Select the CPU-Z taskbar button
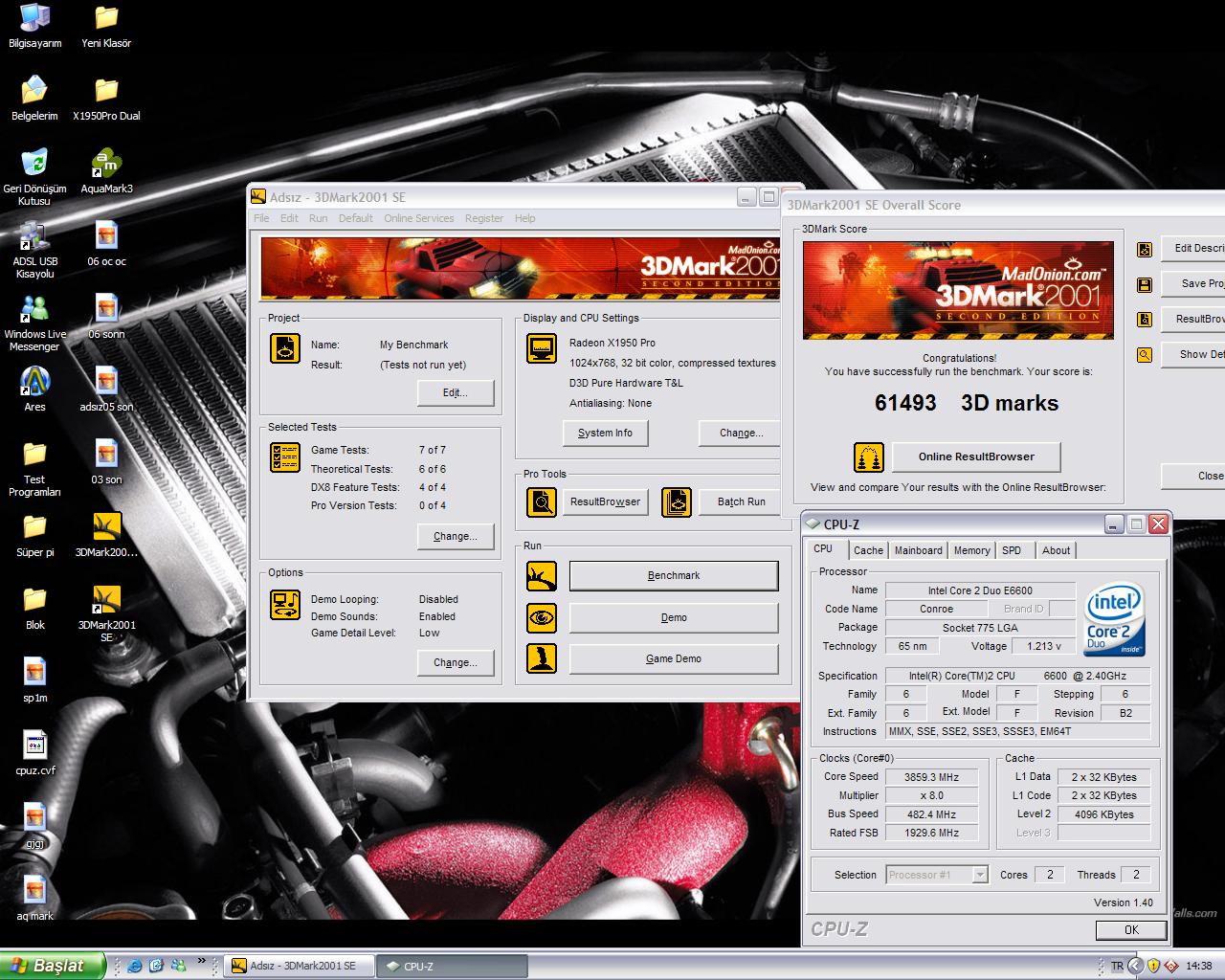 [x=452, y=967]
